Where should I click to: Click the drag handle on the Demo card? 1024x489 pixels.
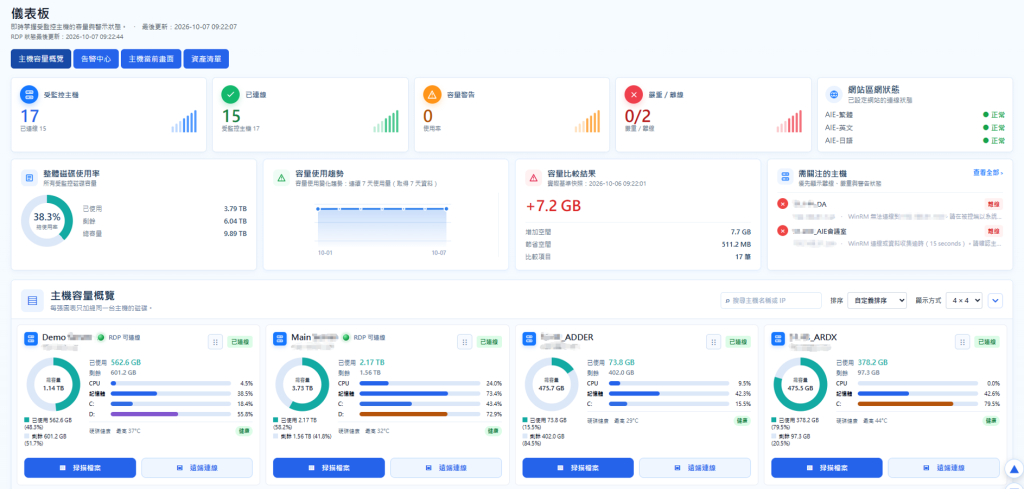point(216,341)
